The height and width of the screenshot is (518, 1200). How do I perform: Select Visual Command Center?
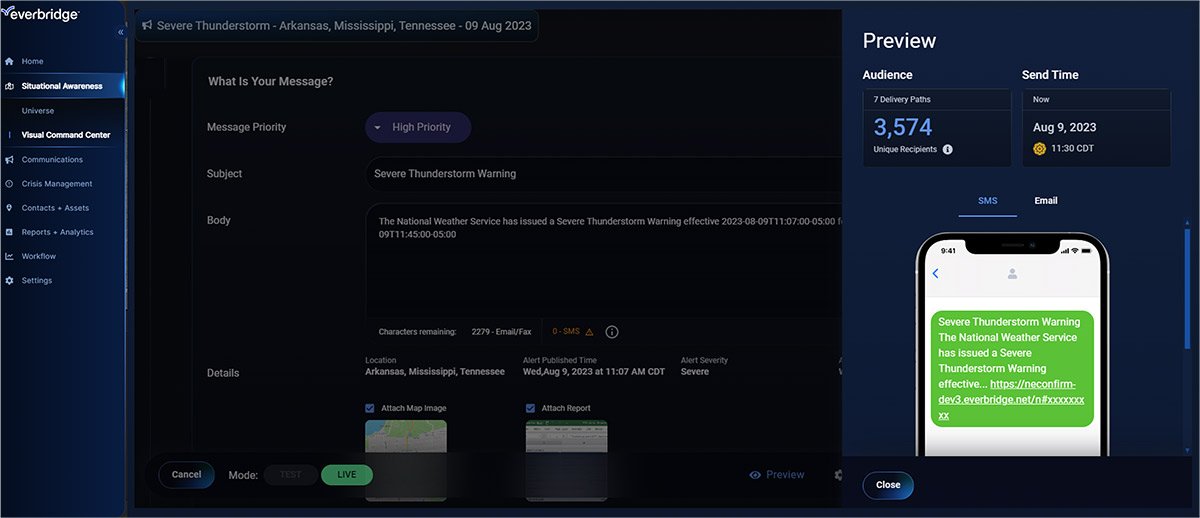pos(66,135)
